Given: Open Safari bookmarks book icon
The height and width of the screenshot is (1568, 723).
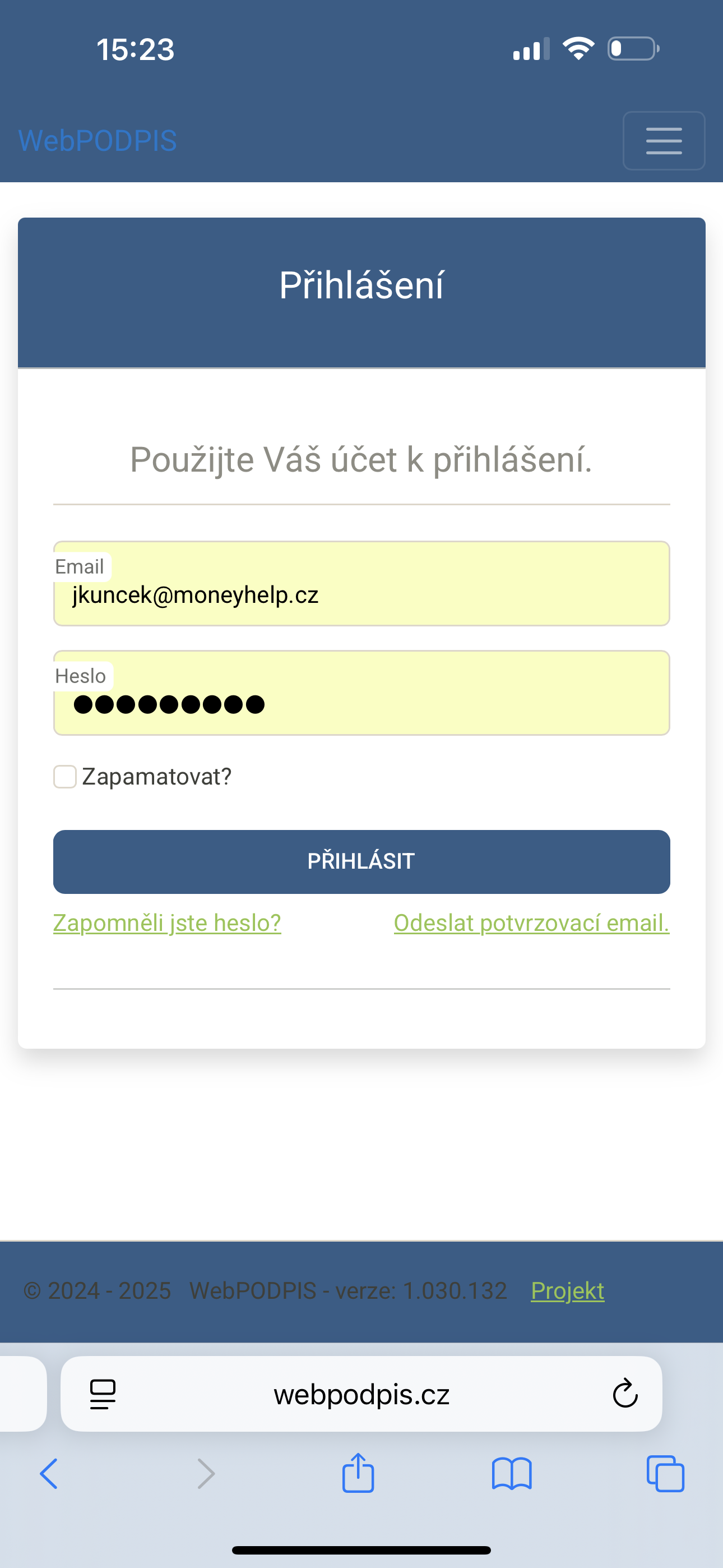Looking at the screenshot, I should pos(512,1474).
